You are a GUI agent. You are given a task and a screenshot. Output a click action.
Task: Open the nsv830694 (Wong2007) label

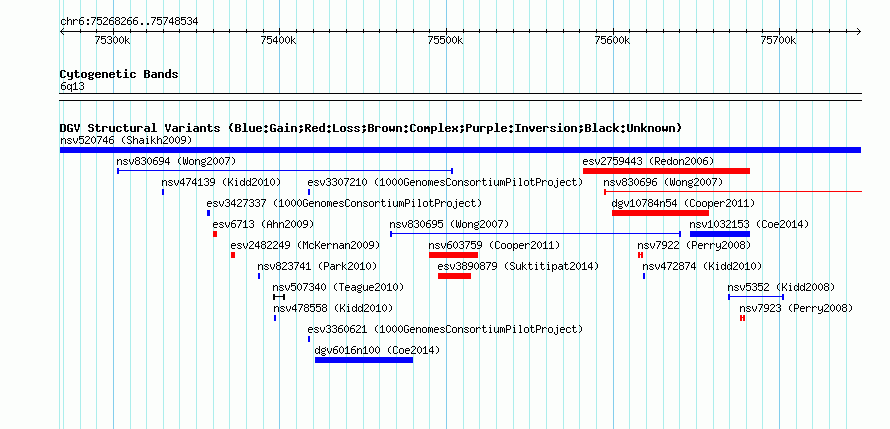pyautogui.click(x=176, y=161)
